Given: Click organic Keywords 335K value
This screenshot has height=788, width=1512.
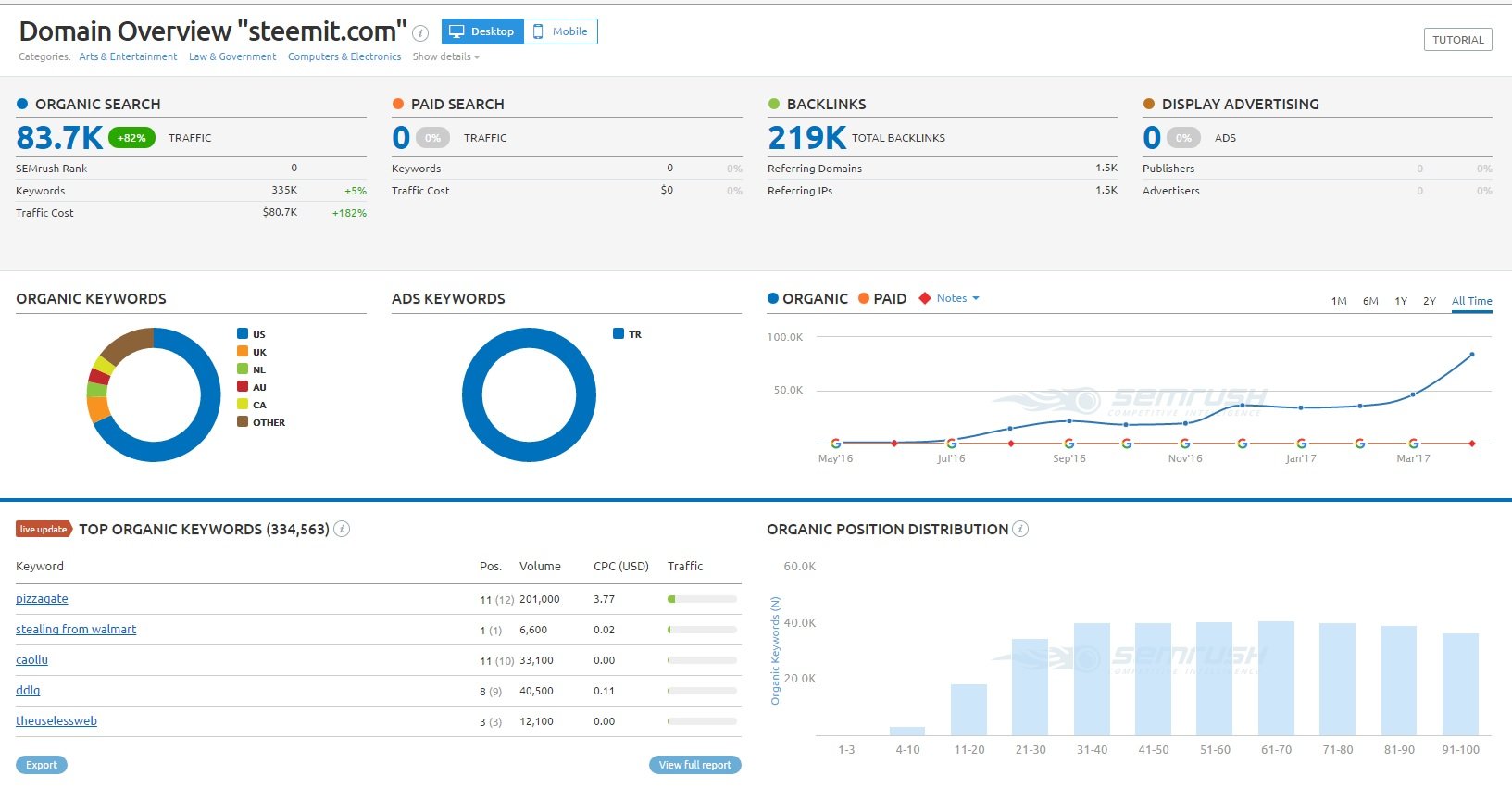Looking at the screenshot, I should pos(284,190).
